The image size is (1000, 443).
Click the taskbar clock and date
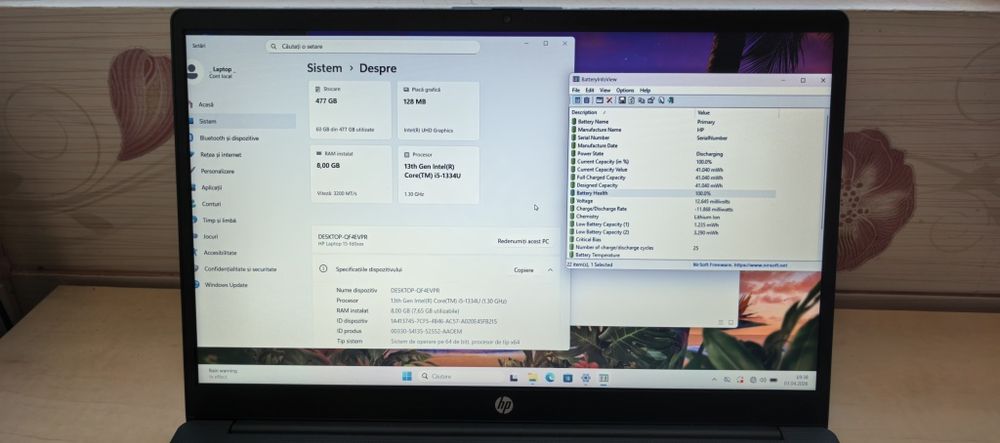(797, 381)
